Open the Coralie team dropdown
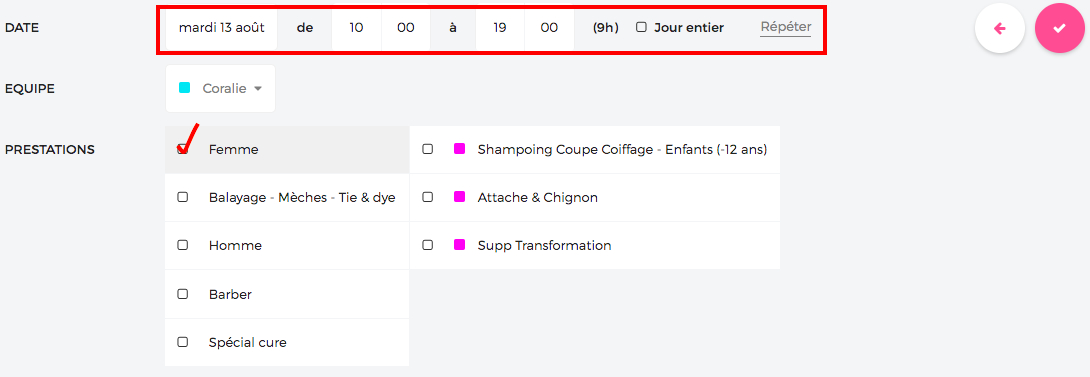This screenshot has width=1090, height=377. 220,88
